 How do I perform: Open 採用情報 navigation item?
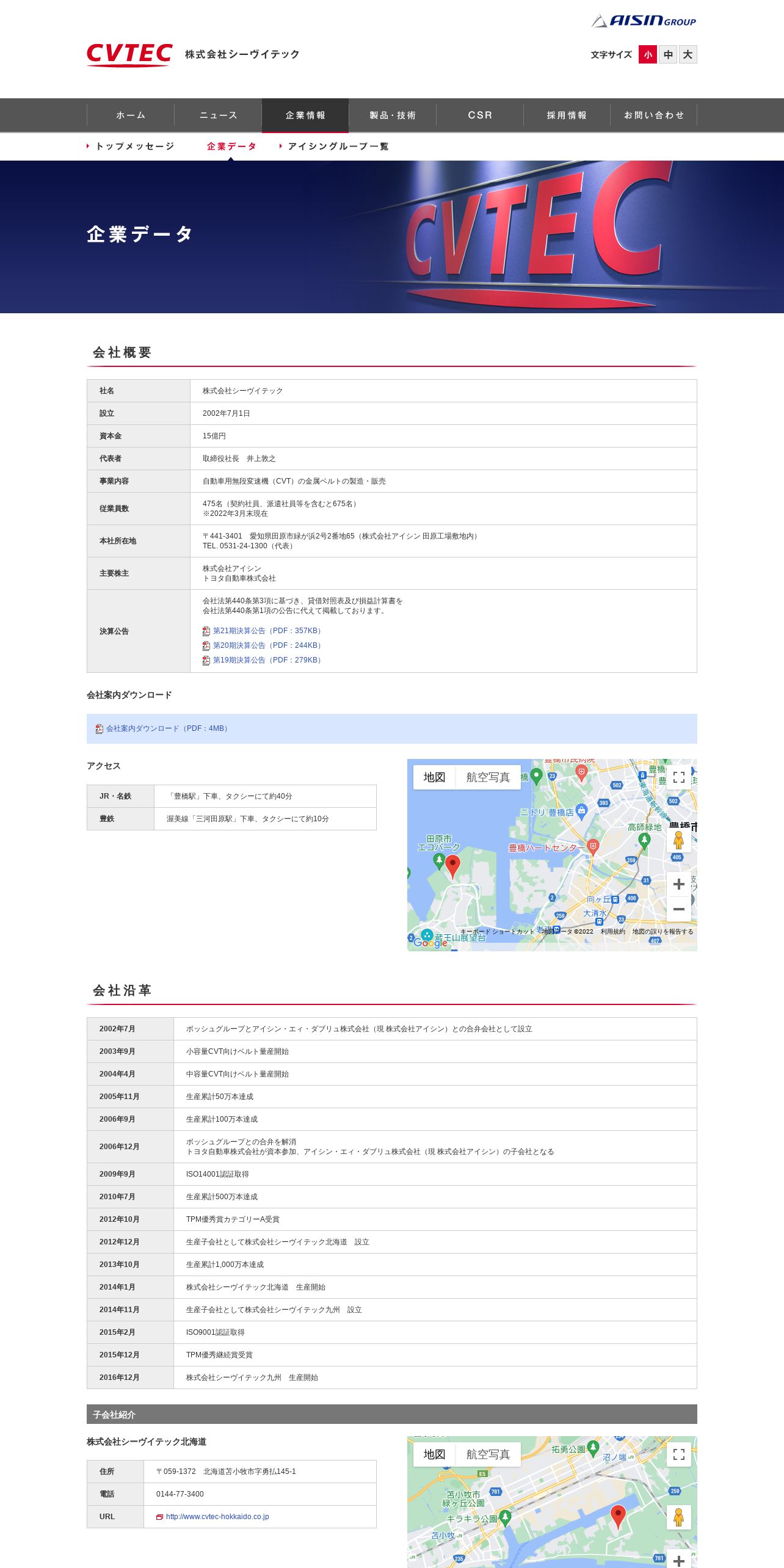(567, 115)
